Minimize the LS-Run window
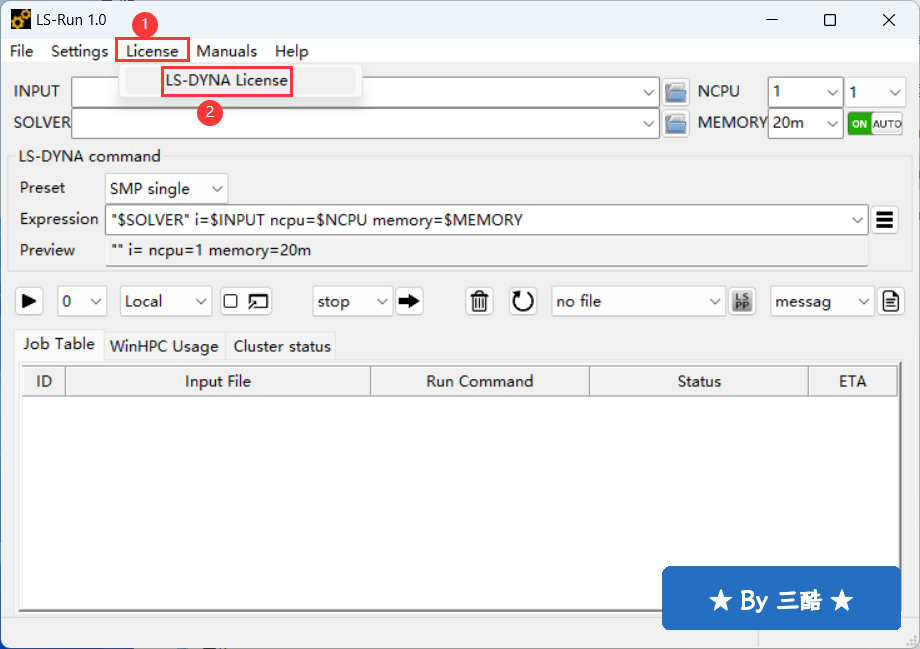920x649 pixels. tap(772, 20)
